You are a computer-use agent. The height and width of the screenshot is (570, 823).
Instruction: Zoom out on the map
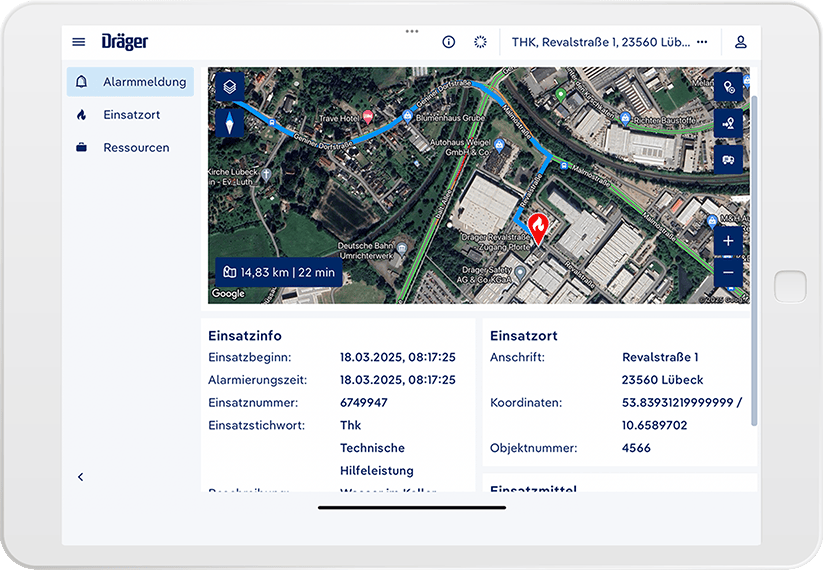[728, 273]
